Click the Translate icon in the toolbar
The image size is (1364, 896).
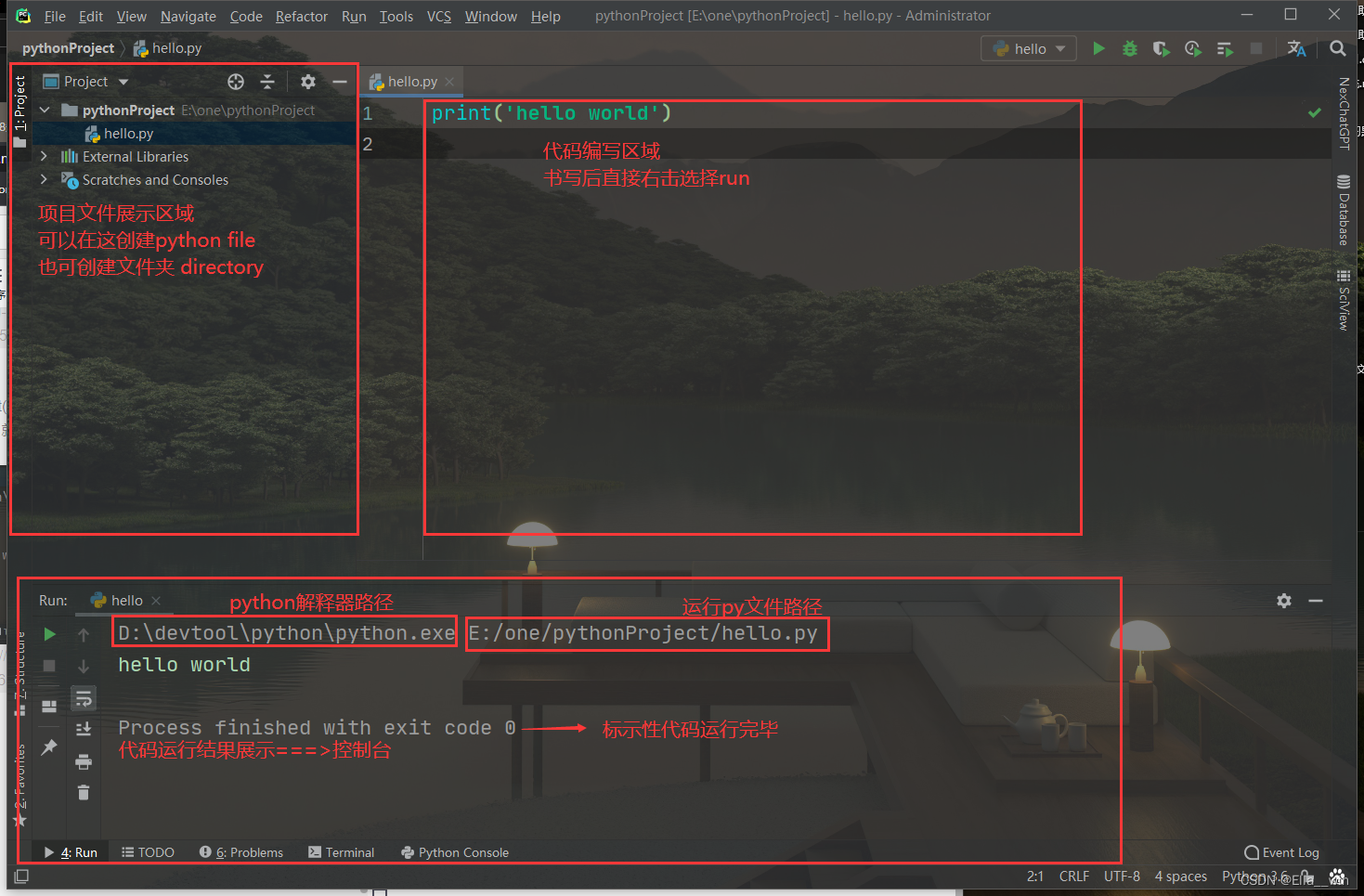[x=1297, y=47]
